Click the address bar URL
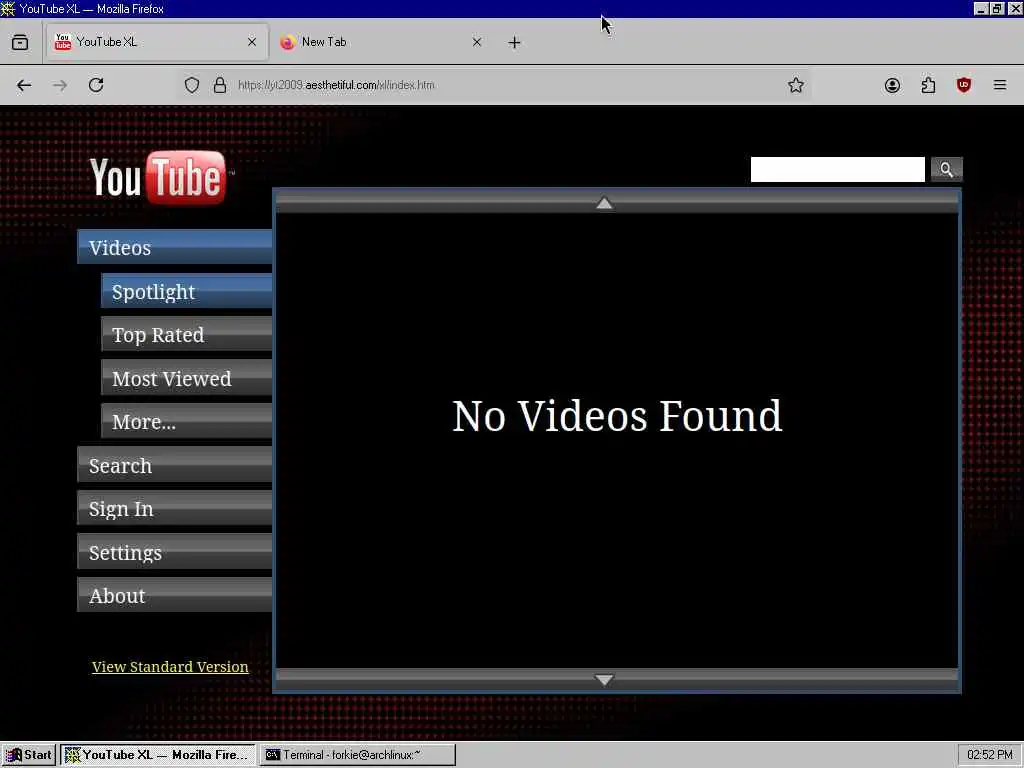Screen dimensions: 1024x768 [x=336, y=85]
